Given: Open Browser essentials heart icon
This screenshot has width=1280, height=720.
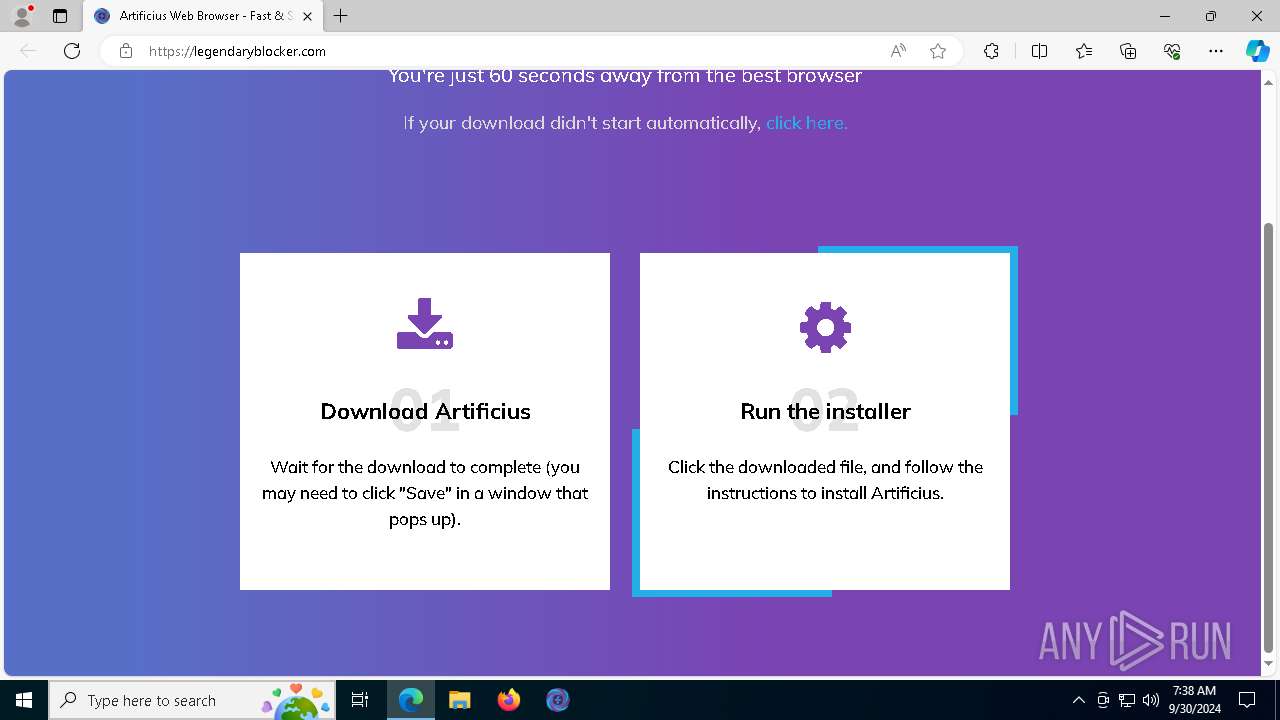Looking at the screenshot, I should pos(1172,51).
